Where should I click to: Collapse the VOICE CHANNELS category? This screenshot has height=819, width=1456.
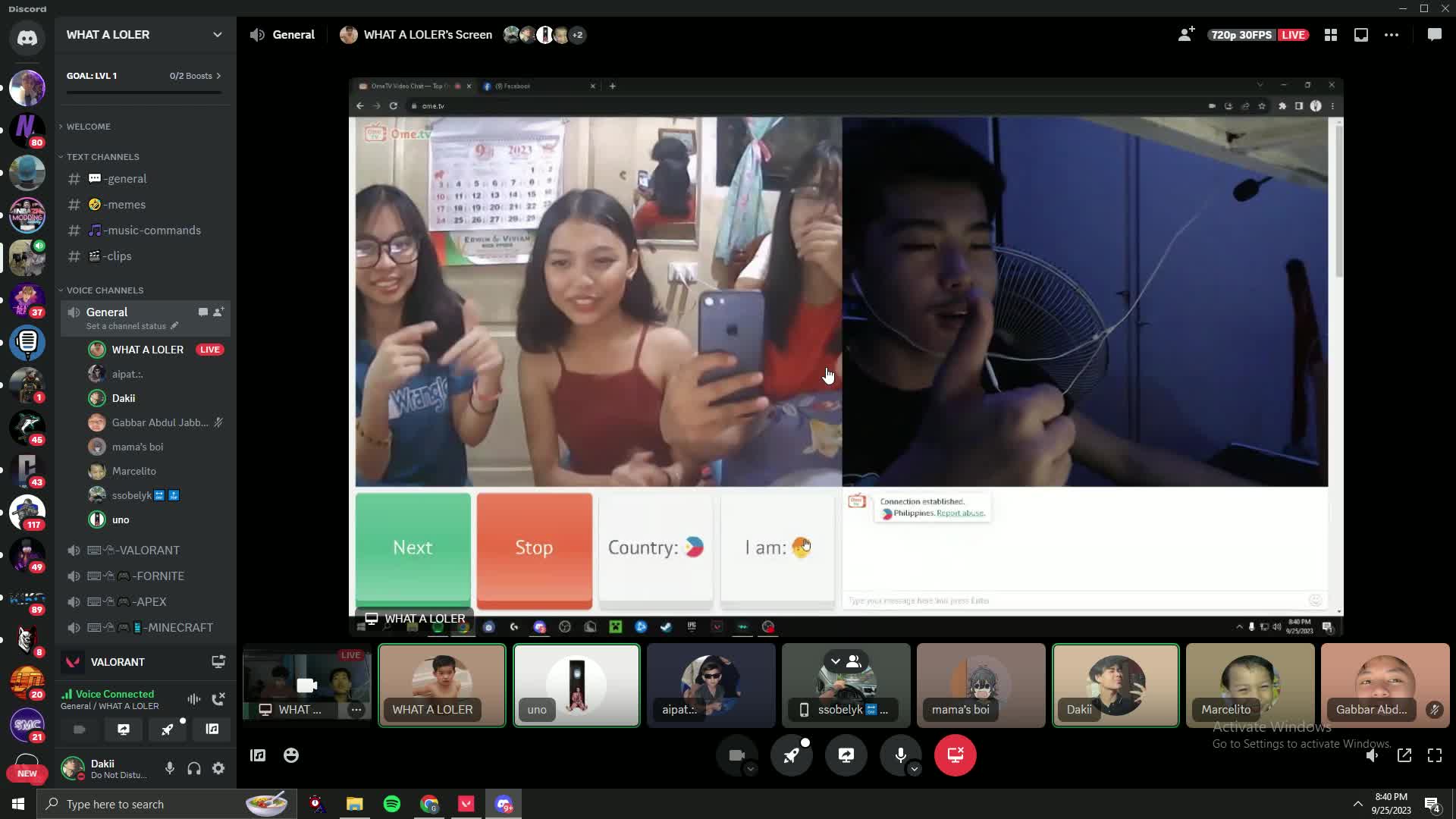pyautogui.click(x=105, y=290)
